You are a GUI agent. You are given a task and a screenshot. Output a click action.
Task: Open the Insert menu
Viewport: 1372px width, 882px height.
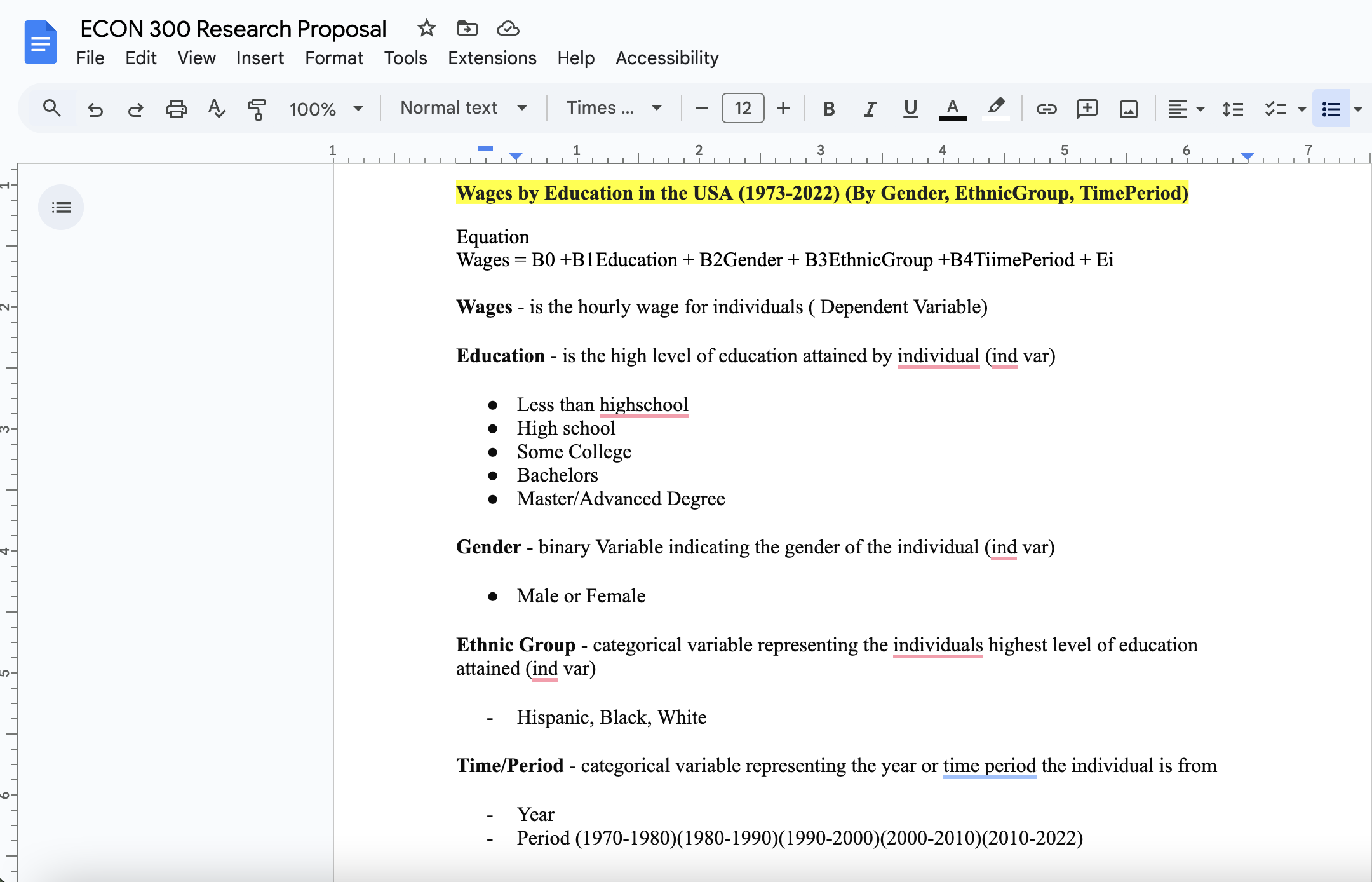point(260,58)
